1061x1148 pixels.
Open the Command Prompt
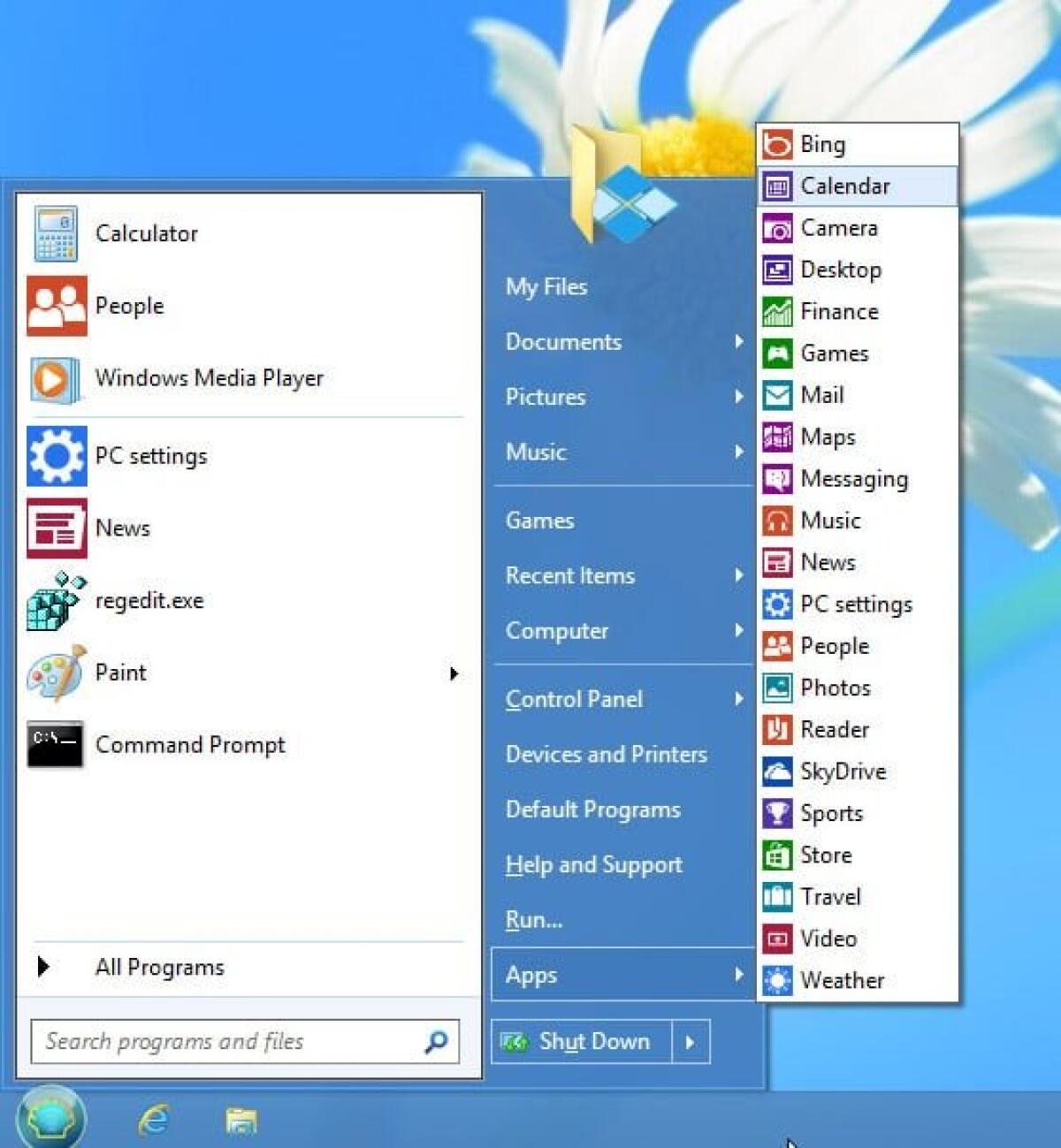(189, 744)
